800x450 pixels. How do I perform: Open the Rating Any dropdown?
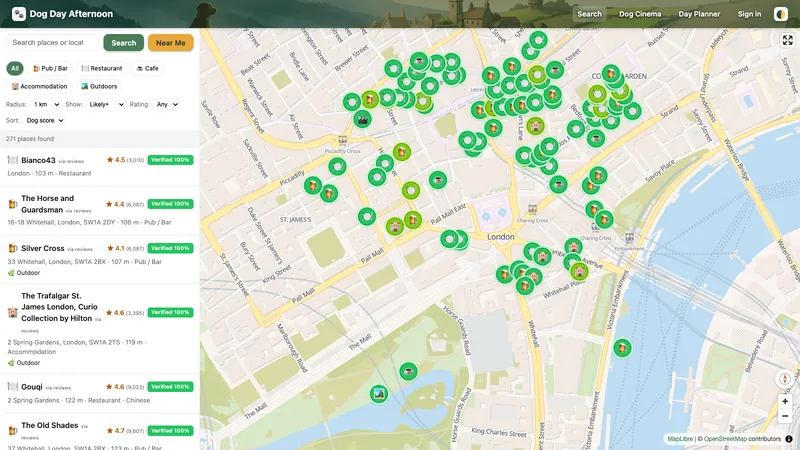[166, 104]
